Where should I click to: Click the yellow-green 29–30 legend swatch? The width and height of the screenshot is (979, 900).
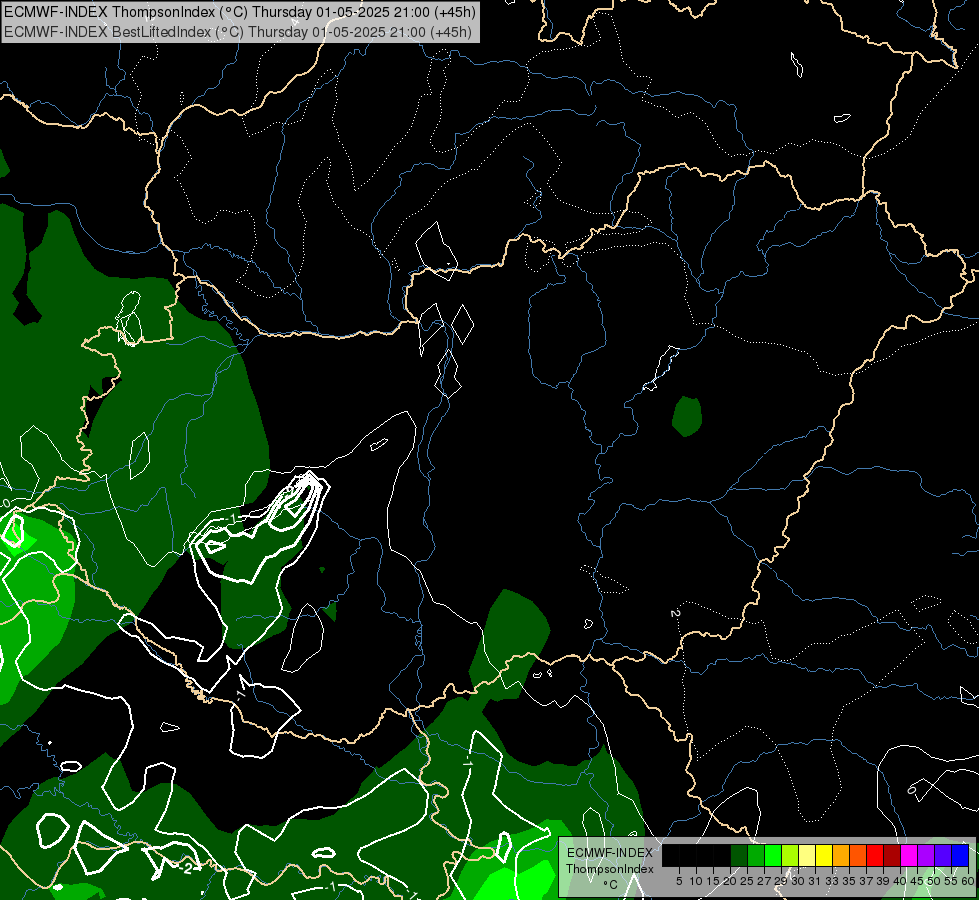pyautogui.click(x=790, y=856)
